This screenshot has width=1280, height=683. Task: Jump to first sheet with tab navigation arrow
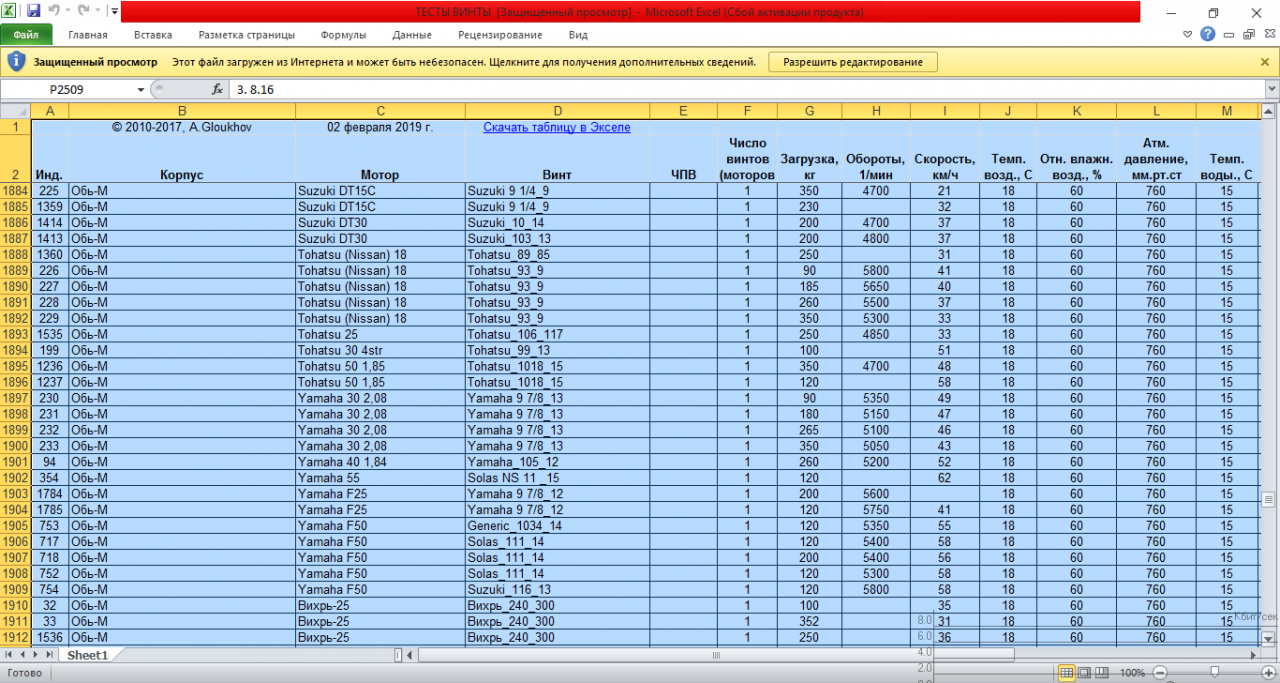[10, 654]
